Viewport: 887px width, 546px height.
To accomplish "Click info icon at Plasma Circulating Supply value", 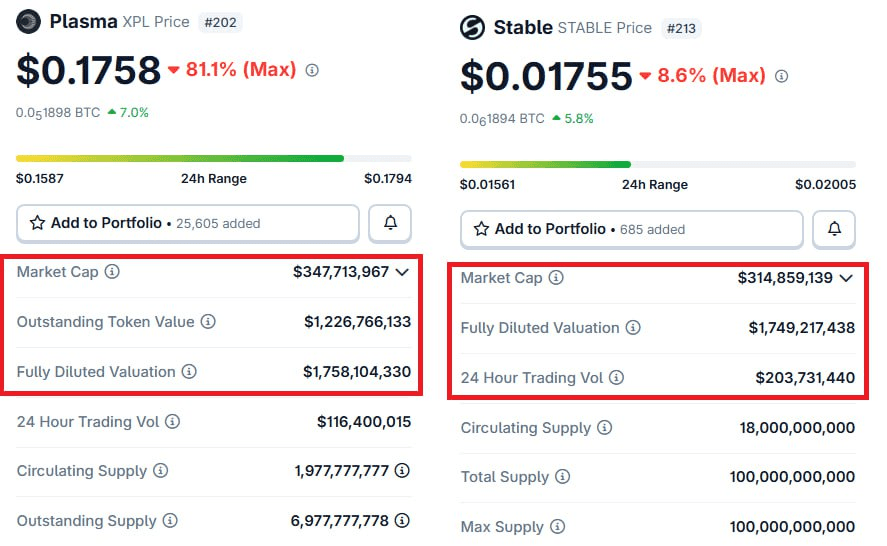I will 402,471.
